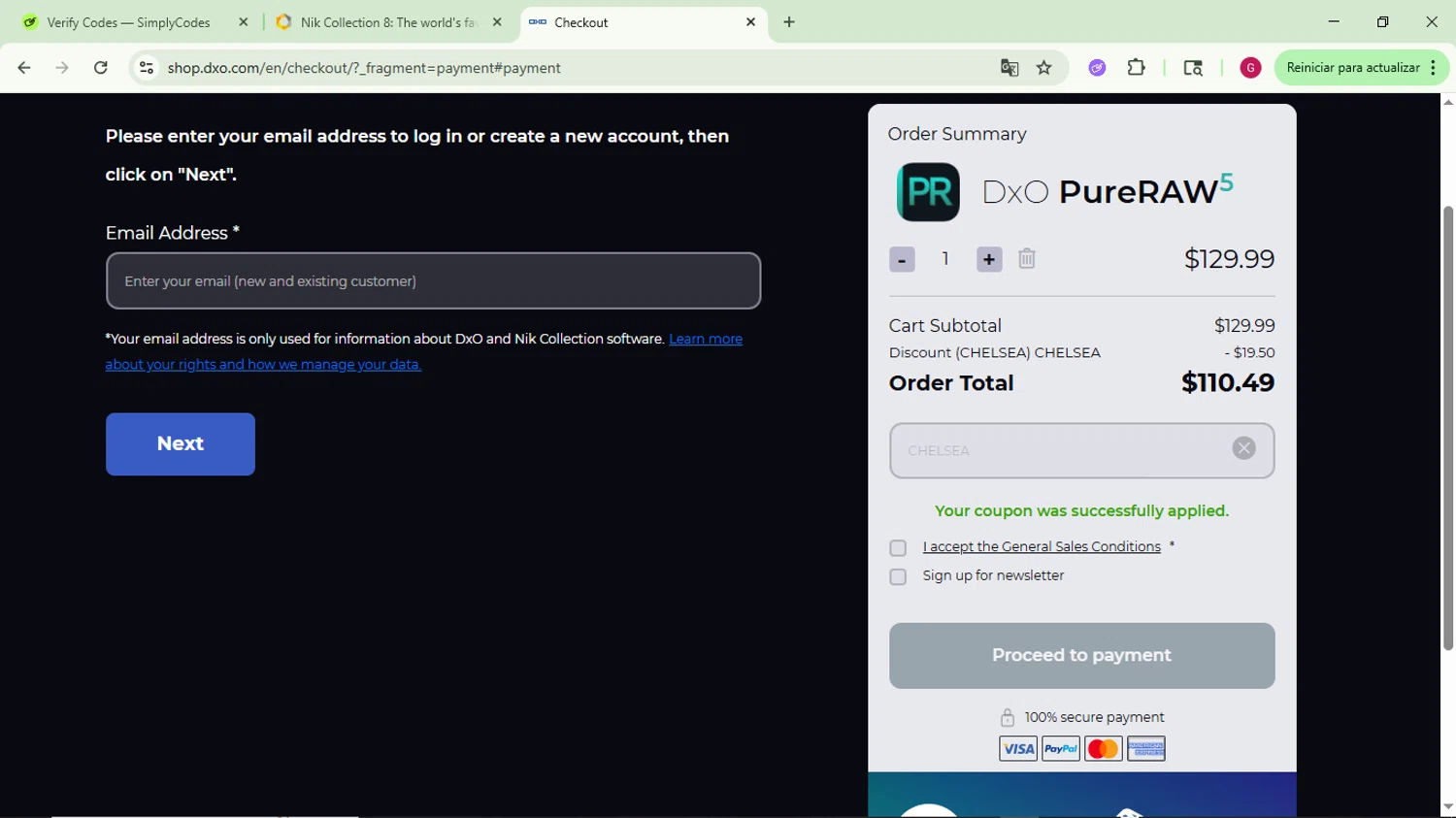
Task: Click the American Express icon
Action: (1146, 749)
